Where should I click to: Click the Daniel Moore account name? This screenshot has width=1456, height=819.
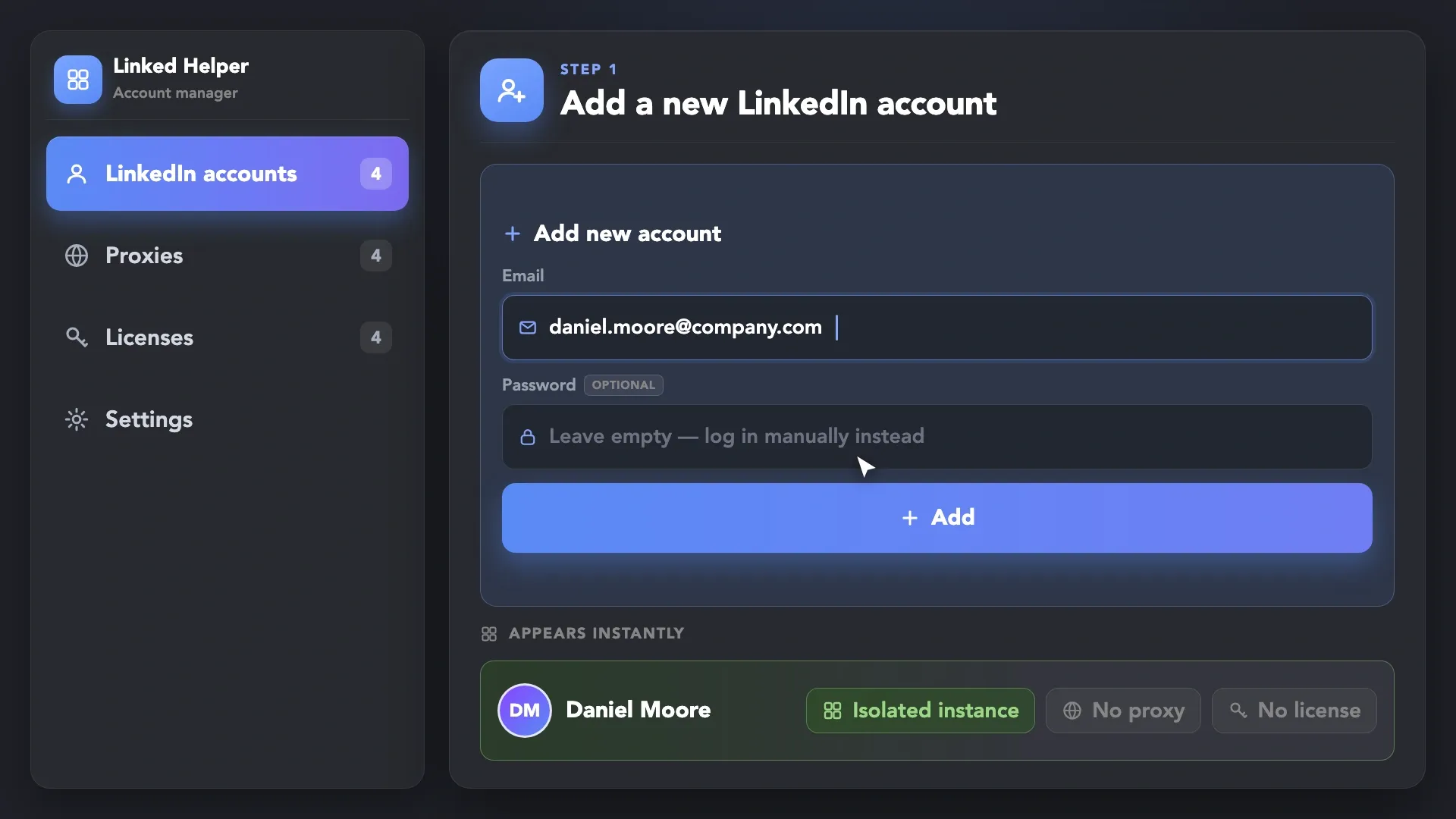(639, 710)
